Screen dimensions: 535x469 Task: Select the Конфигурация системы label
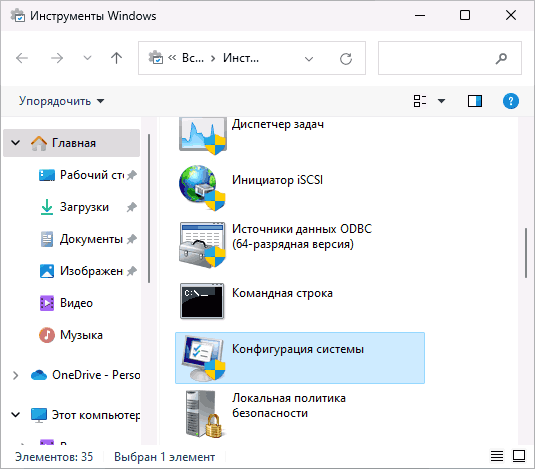pyautogui.click(x=298, y=349)
